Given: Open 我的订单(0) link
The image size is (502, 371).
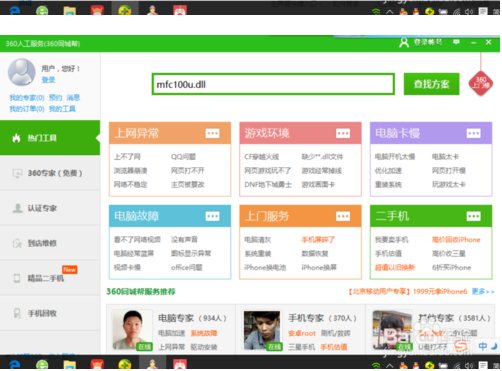Looking at the screenshot, I should (x=27, y=109).
